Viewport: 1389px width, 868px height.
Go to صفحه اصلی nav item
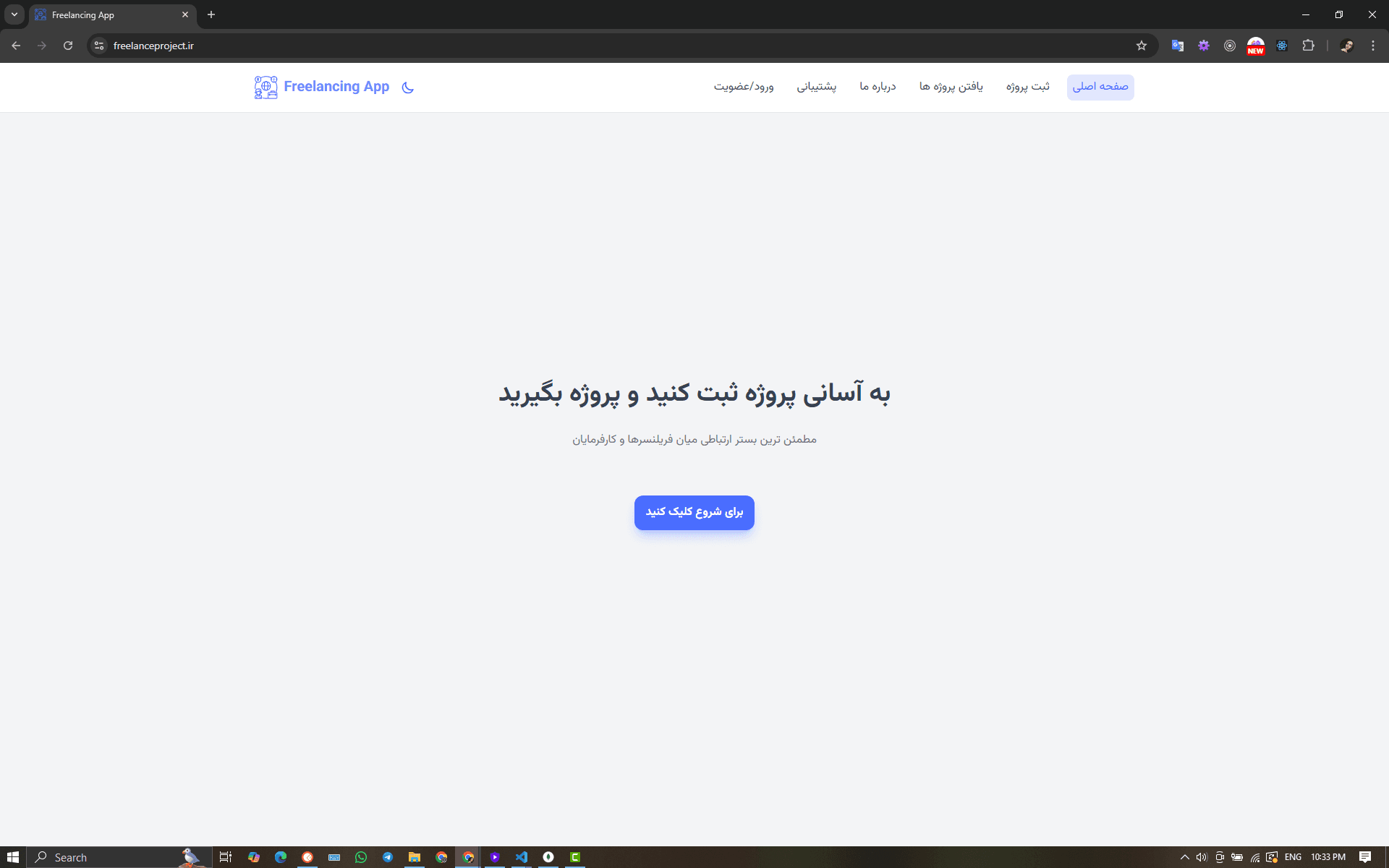1100,87
